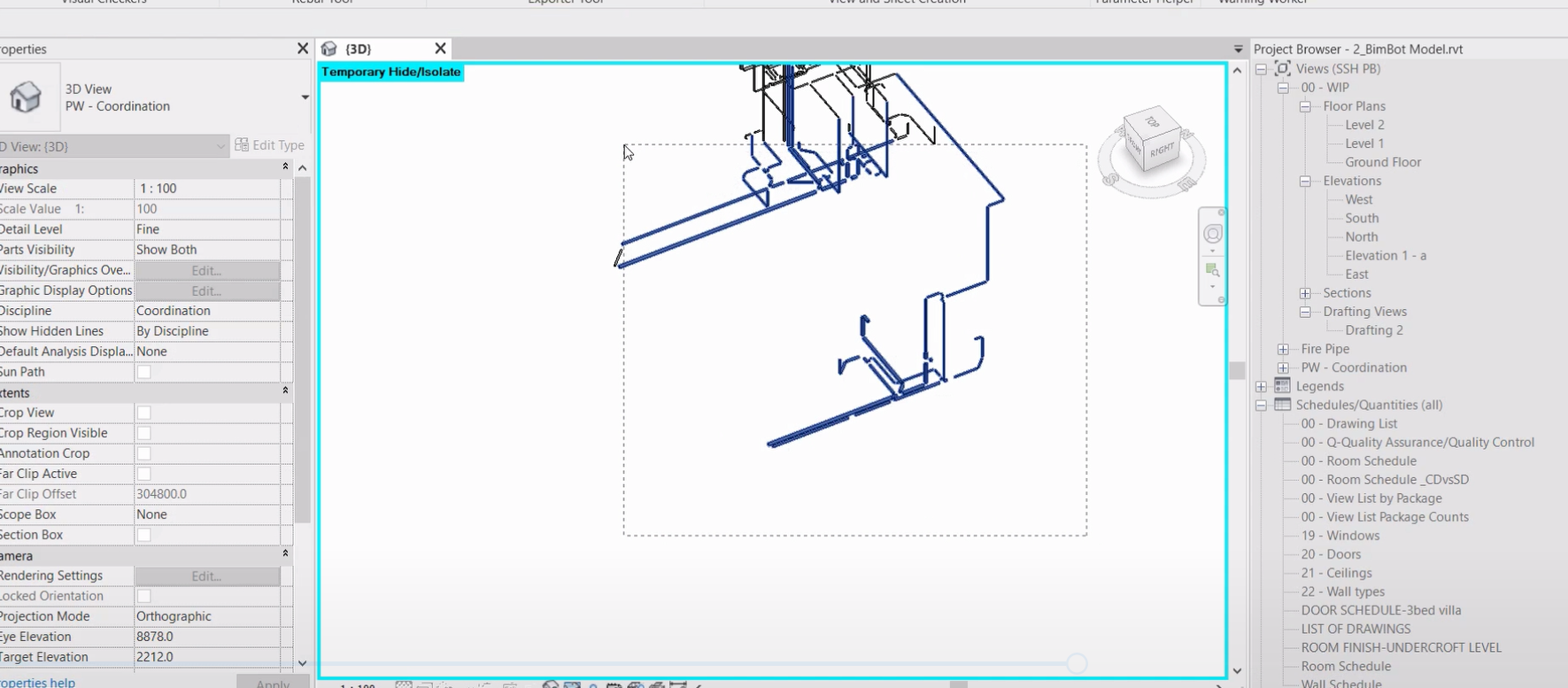Click the Properties panel scroll up arrow
This screenshot has height=688, width=1568.
[x=303, y=167]
